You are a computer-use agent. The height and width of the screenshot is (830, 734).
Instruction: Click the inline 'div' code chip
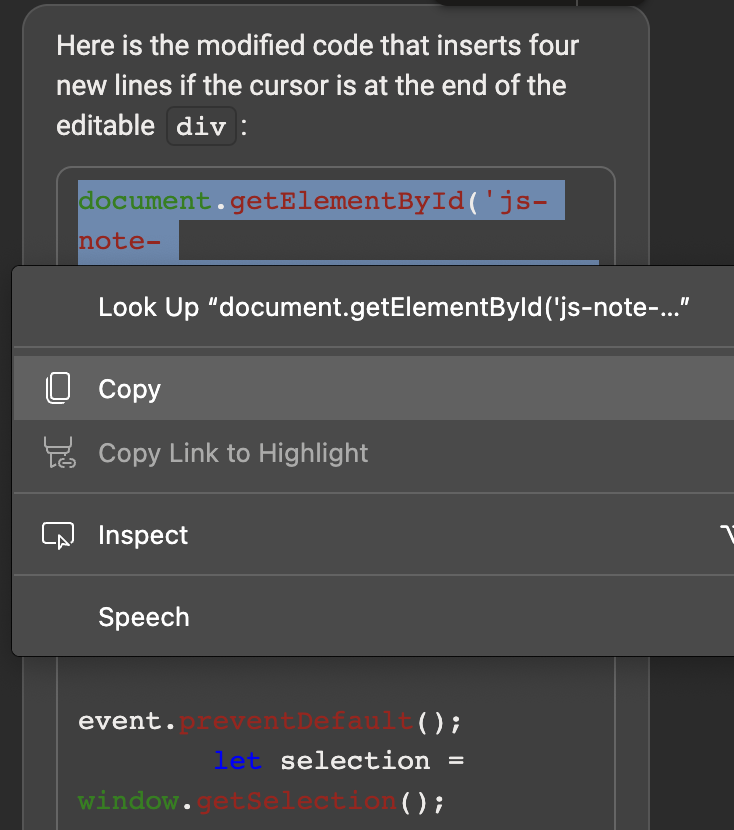click(201, 126)
